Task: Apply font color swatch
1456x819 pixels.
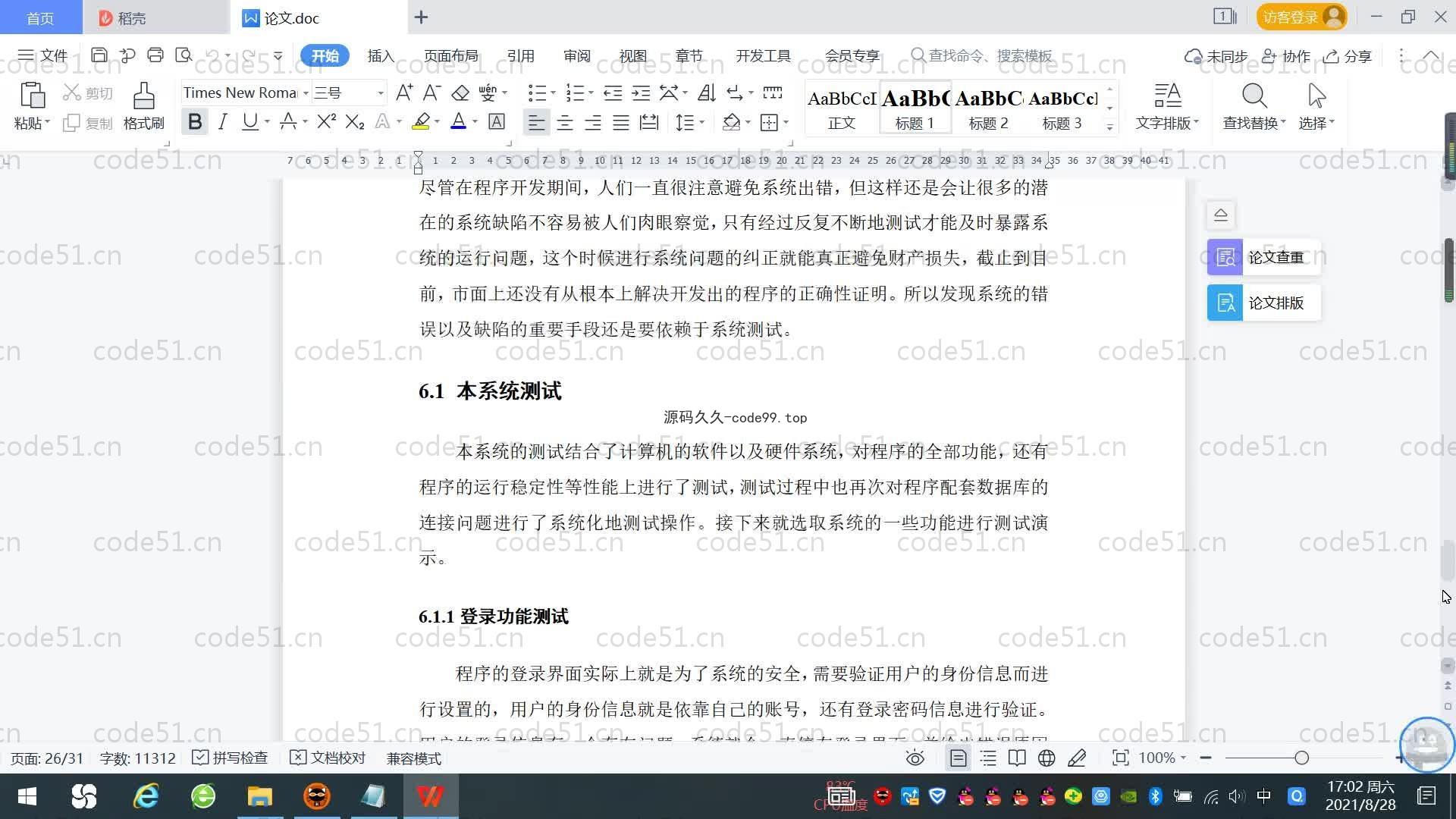Action: click(459, 121)
